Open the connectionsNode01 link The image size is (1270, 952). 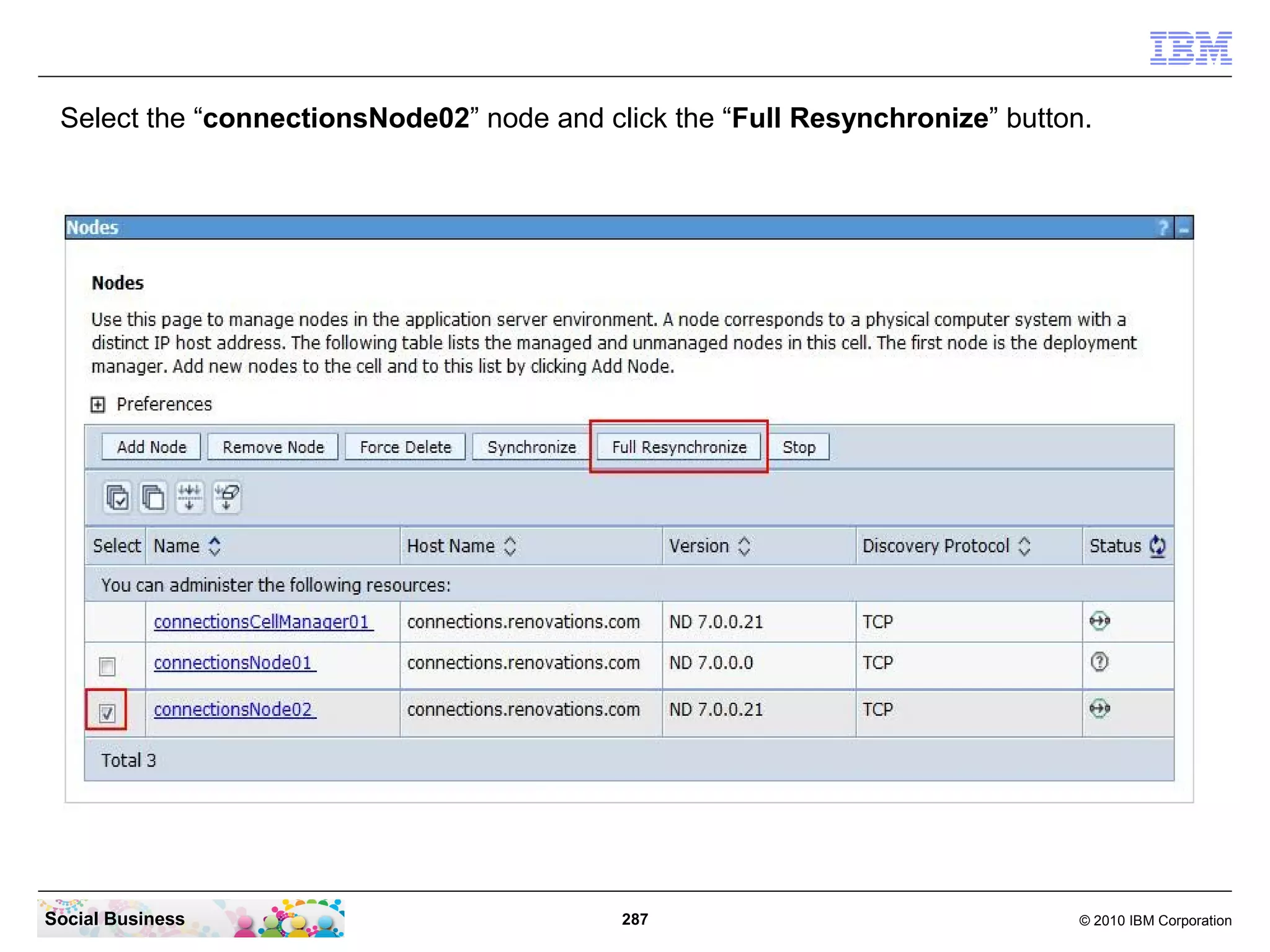point(234,663)
